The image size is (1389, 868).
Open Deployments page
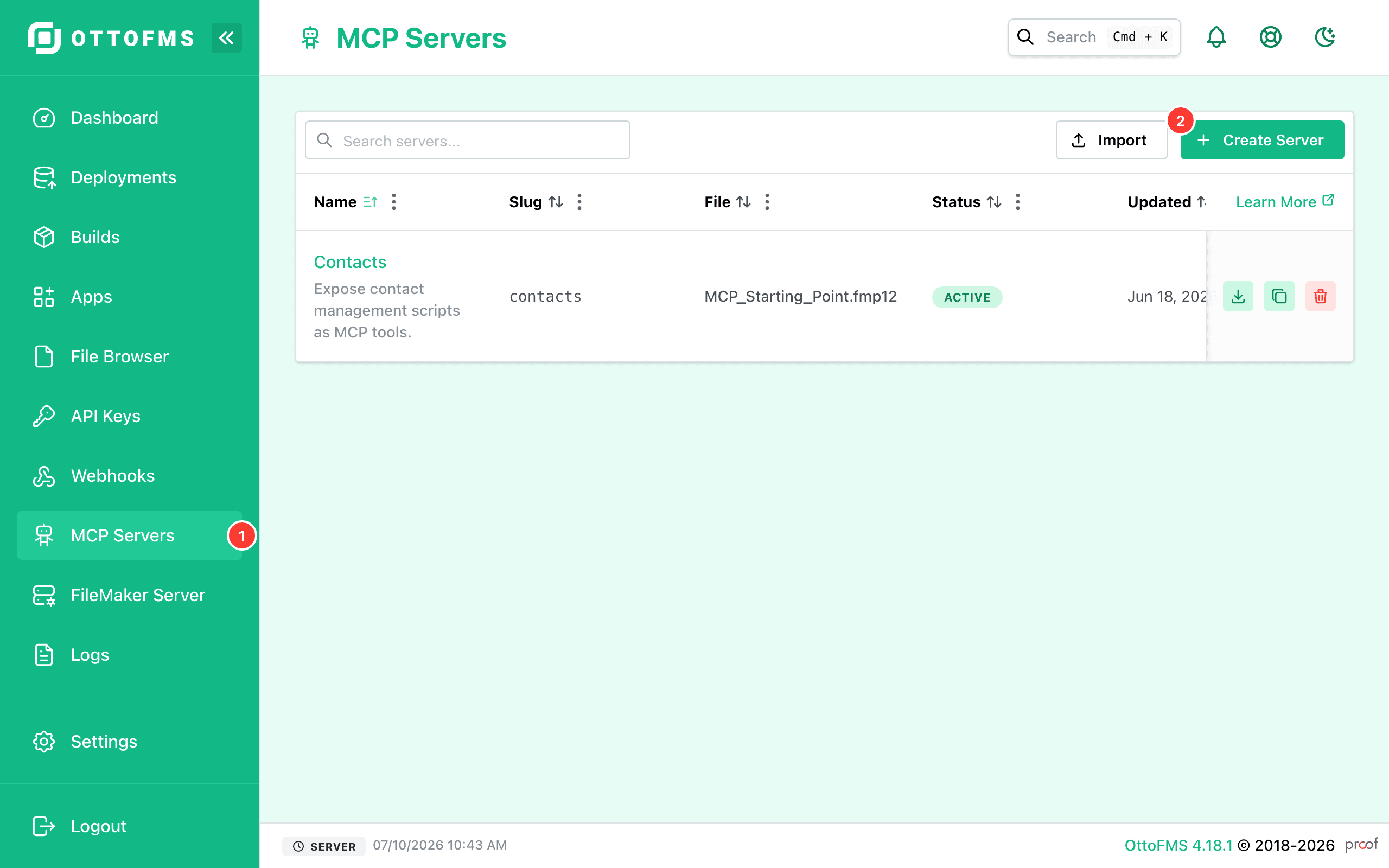coord(130,177)
